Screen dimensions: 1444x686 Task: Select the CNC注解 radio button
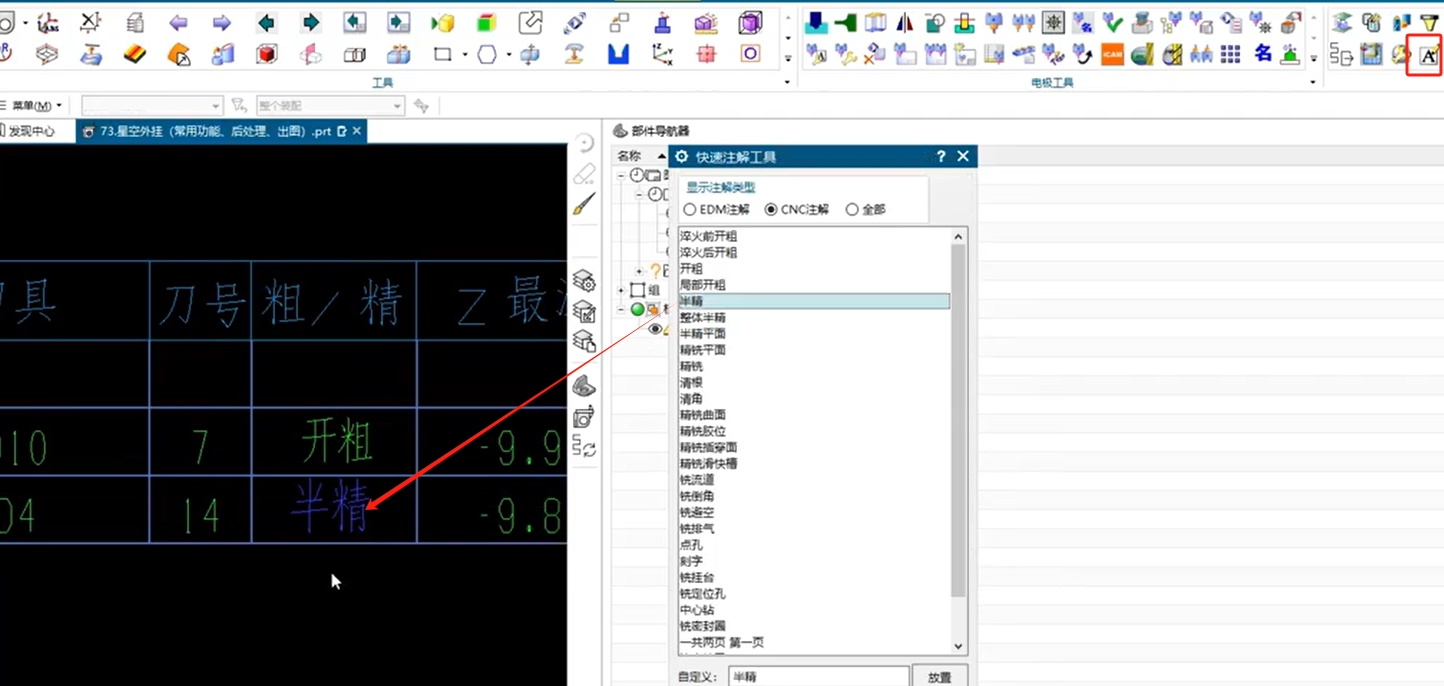pyautogui.click(x=771, y=210)
